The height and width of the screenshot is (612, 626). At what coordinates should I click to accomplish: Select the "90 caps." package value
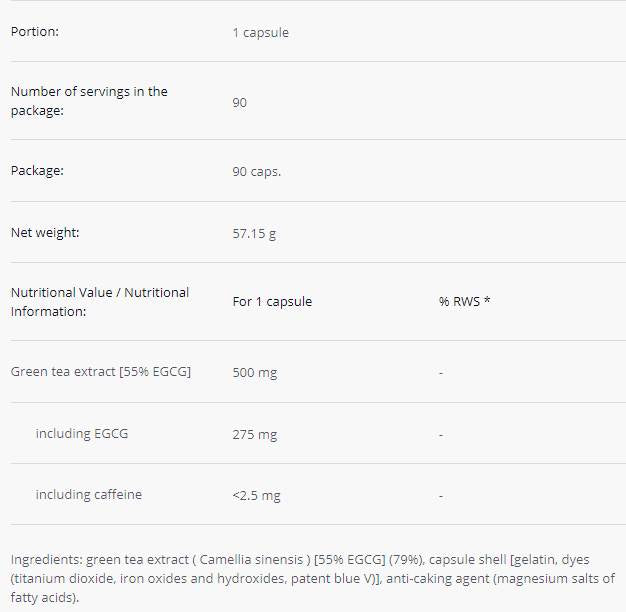coord(256,171)
